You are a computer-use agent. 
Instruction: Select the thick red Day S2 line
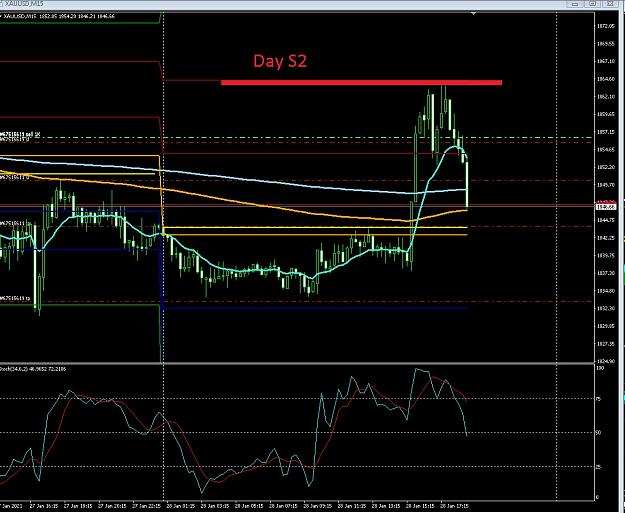click(x=361, y=83)
